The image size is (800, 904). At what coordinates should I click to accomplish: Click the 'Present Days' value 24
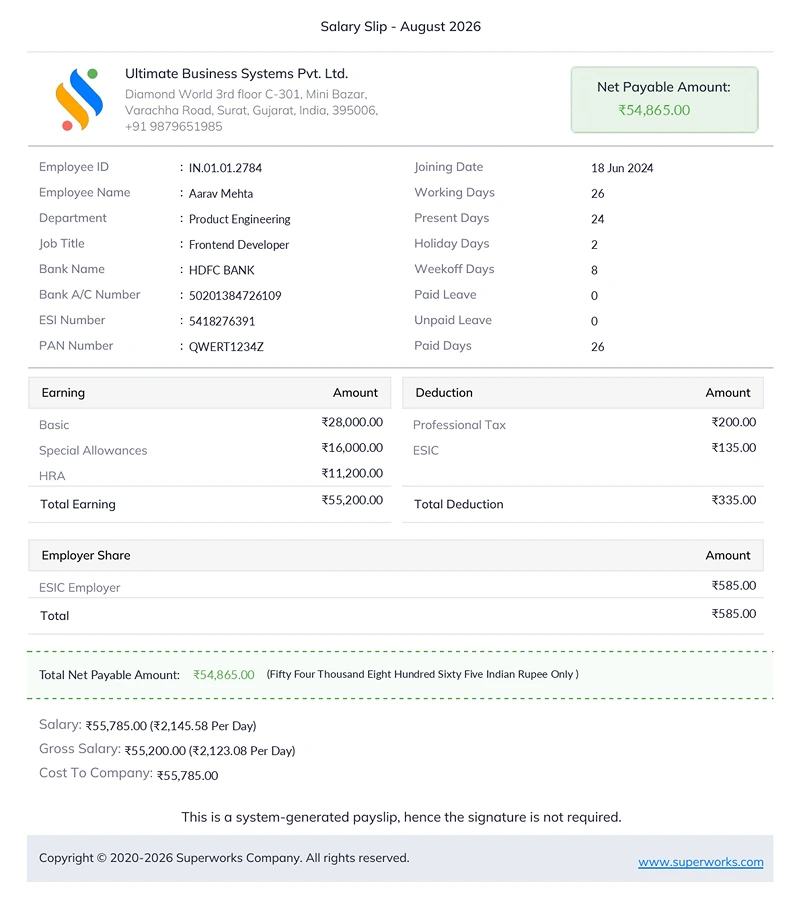coord(598,219)
